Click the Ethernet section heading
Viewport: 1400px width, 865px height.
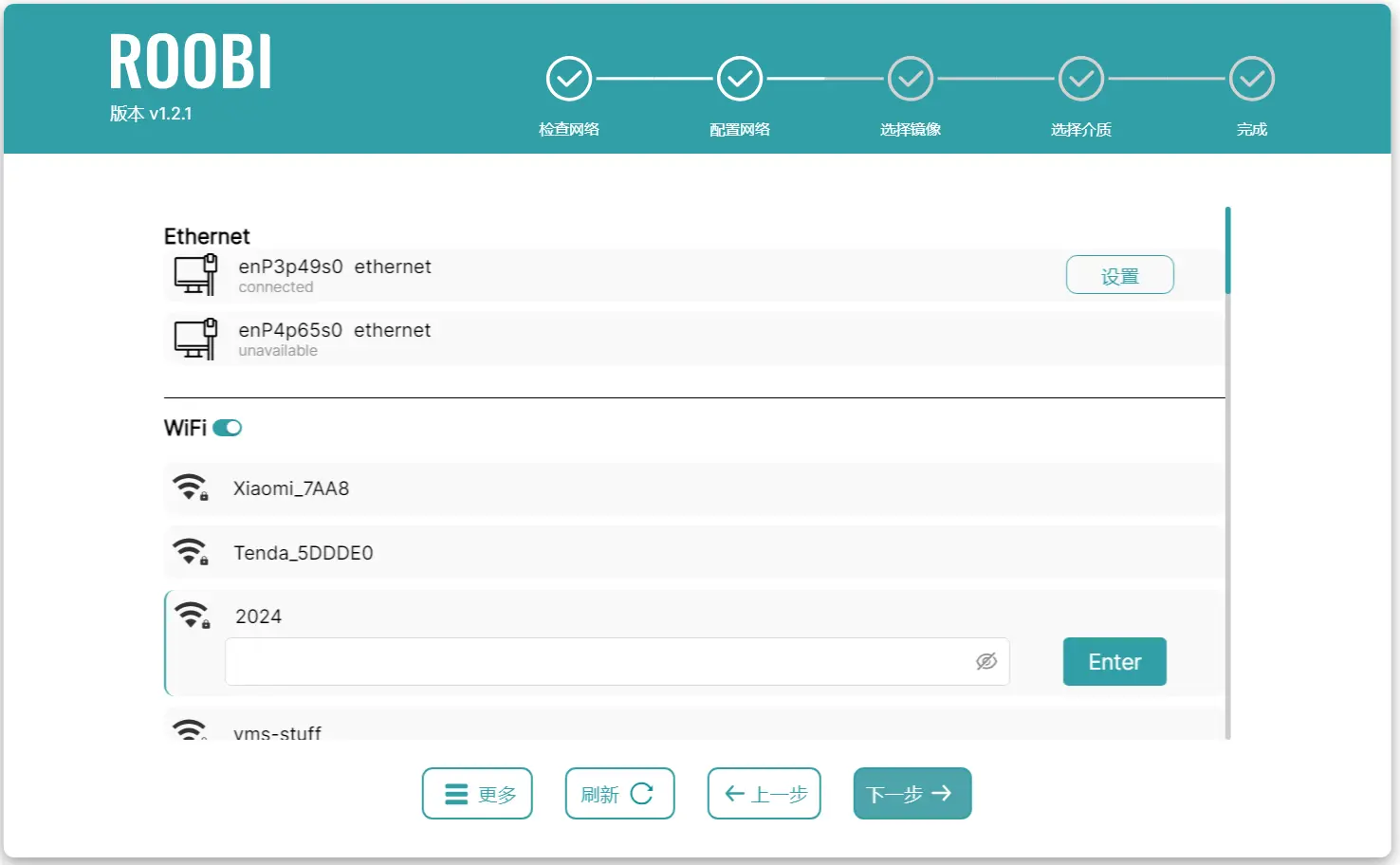tap(207, 236)
